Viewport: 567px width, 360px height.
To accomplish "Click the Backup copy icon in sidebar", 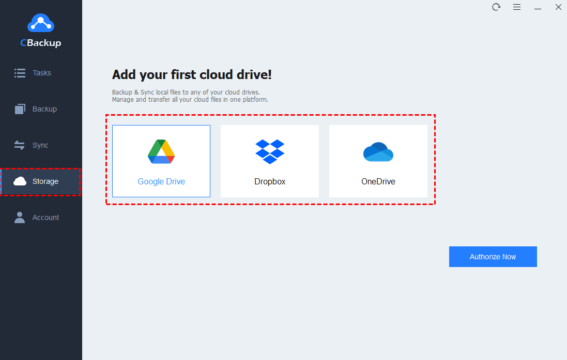I will pyautogui.click(x=20, y=109).
